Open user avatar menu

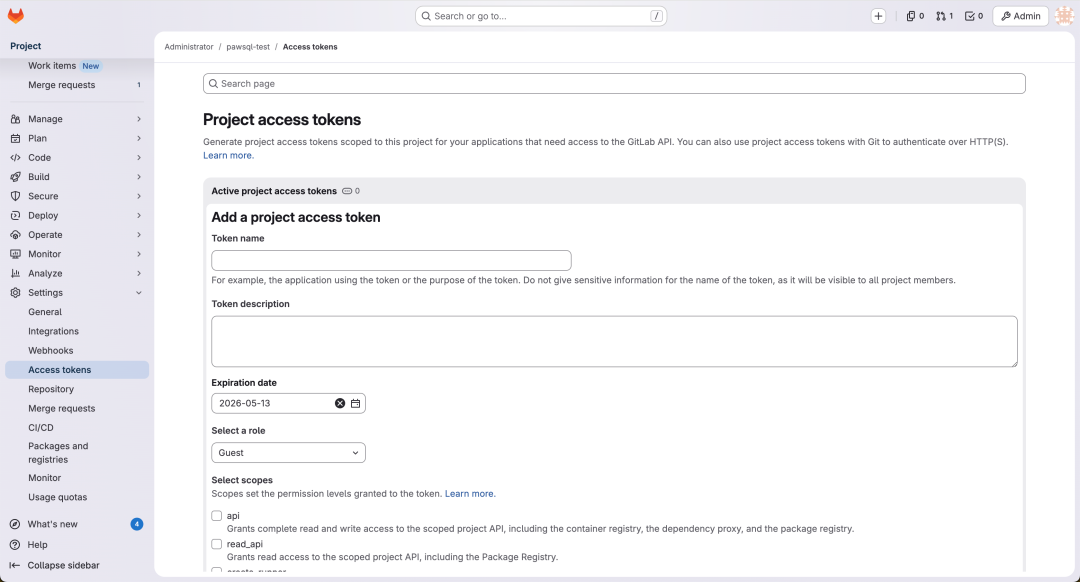coord(1064,16)
